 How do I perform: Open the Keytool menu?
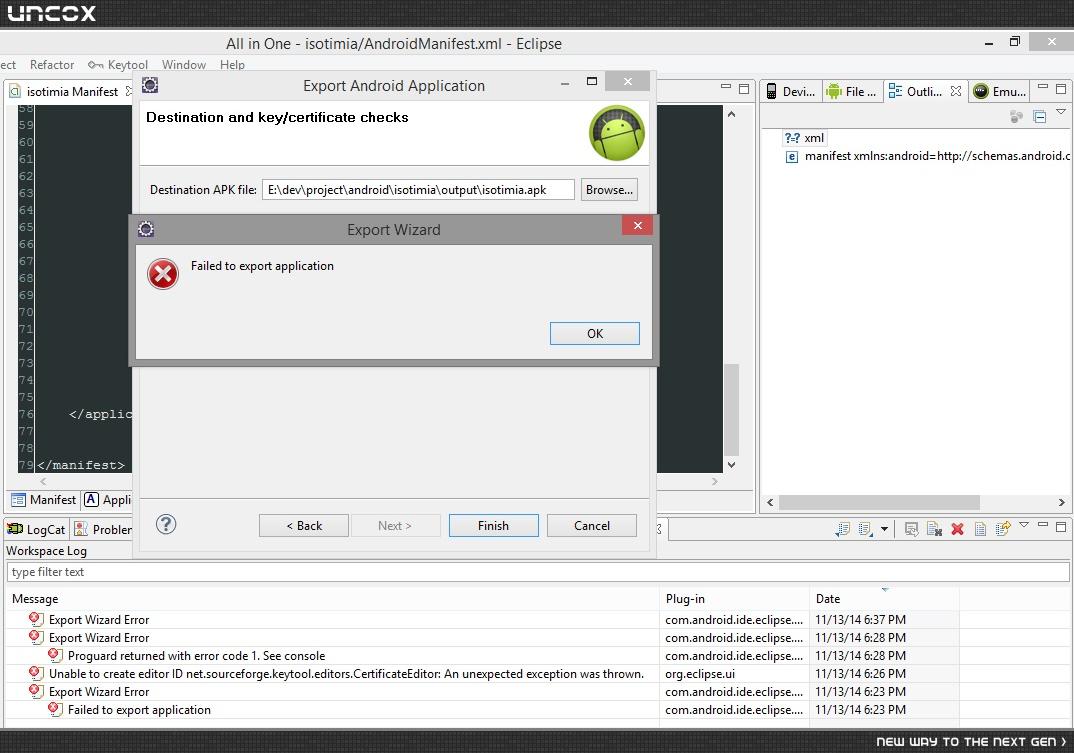pos(118,64)
